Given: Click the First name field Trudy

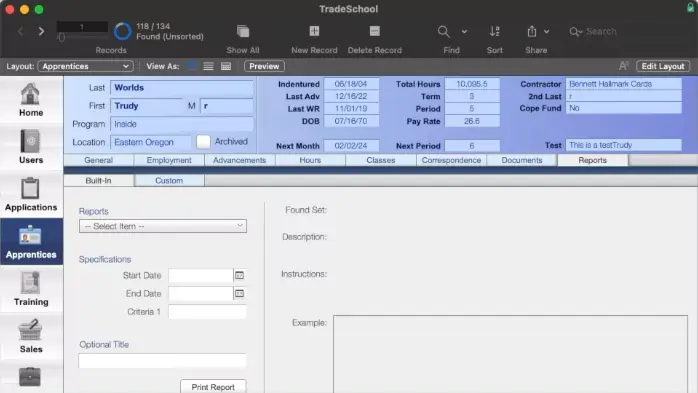Looking at the screenshot, I should [x=146, y=106].
